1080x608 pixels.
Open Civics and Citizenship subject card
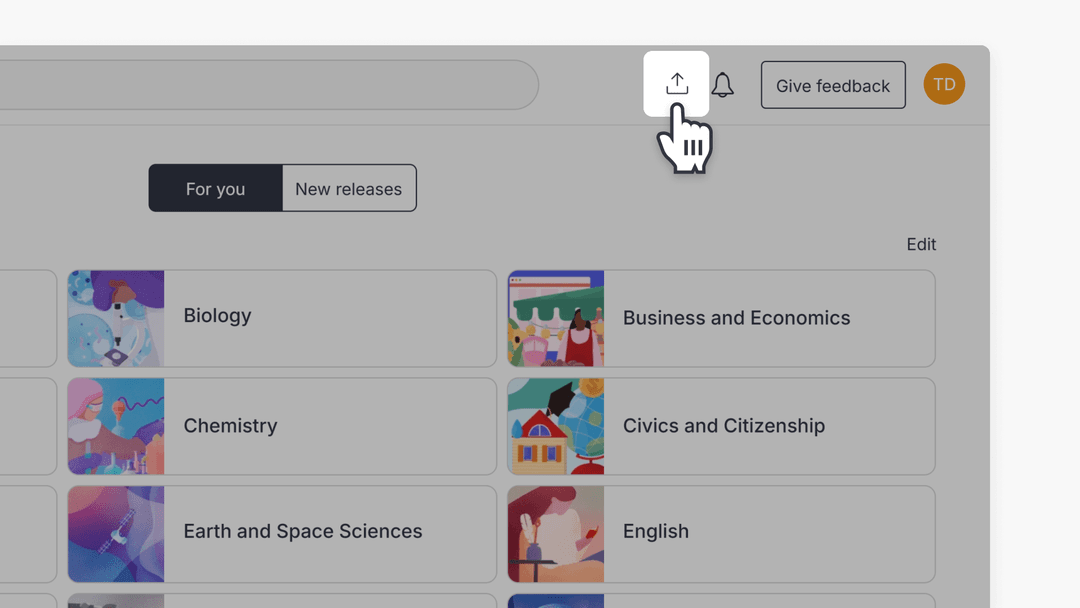(x=768, y=426)
